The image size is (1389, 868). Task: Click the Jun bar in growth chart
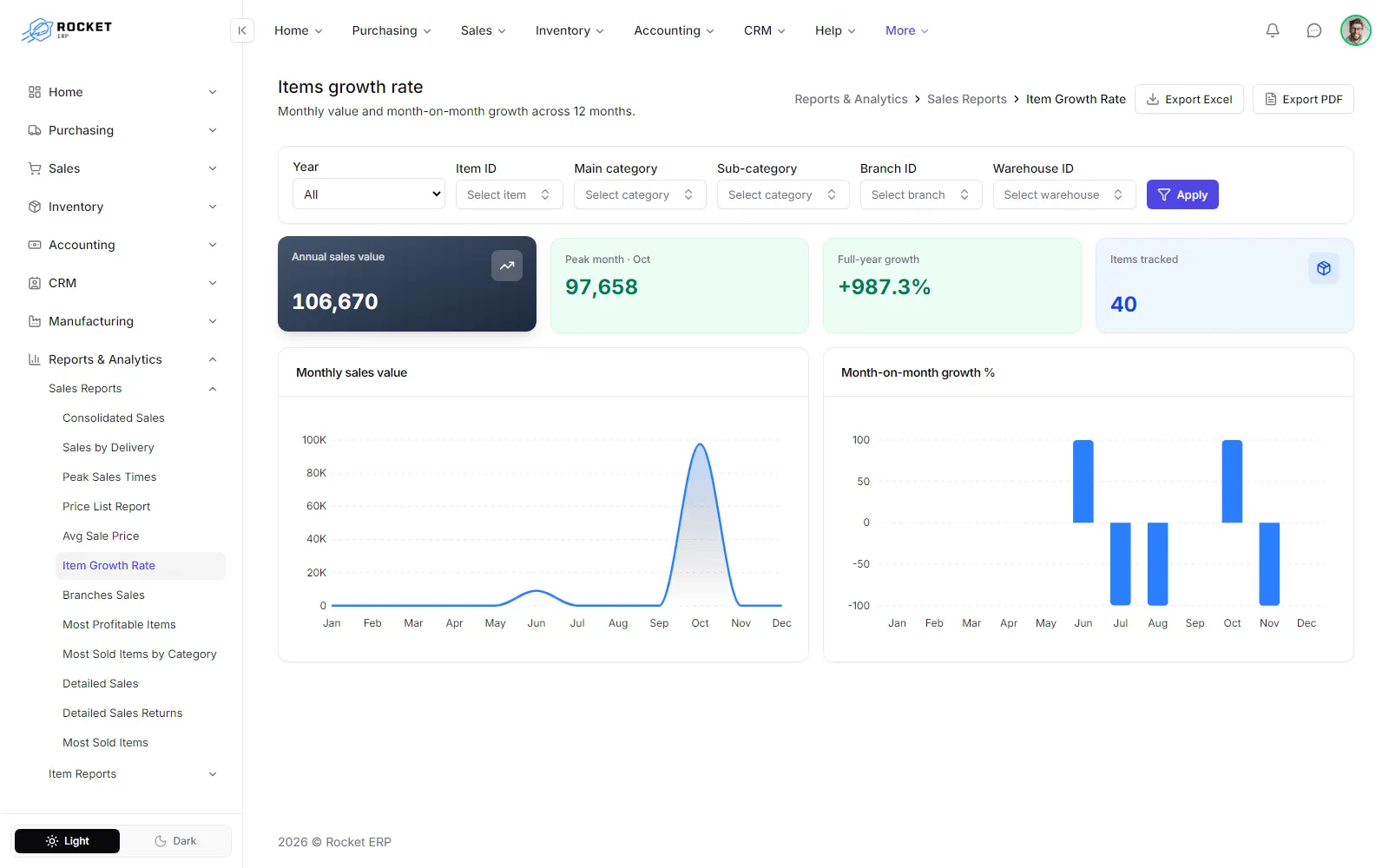pos(1083,481)
